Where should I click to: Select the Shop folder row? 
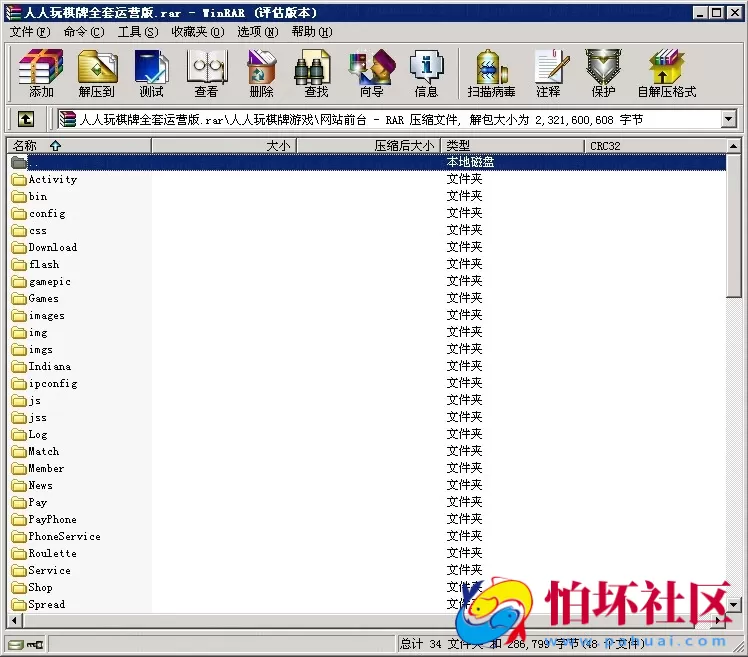tap(366, 588)
